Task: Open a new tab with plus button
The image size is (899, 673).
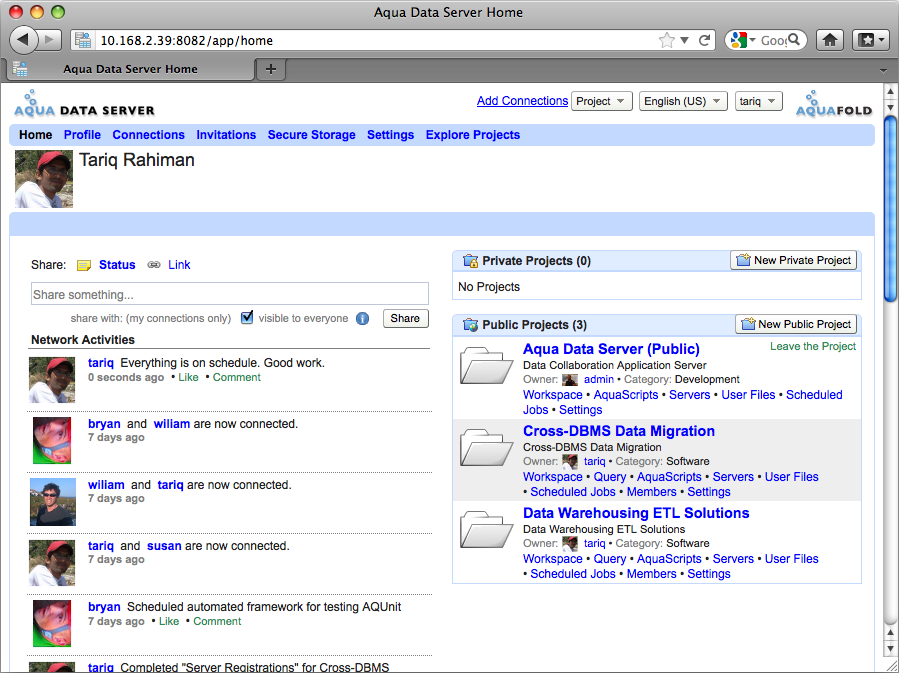Action: [271, 69]
